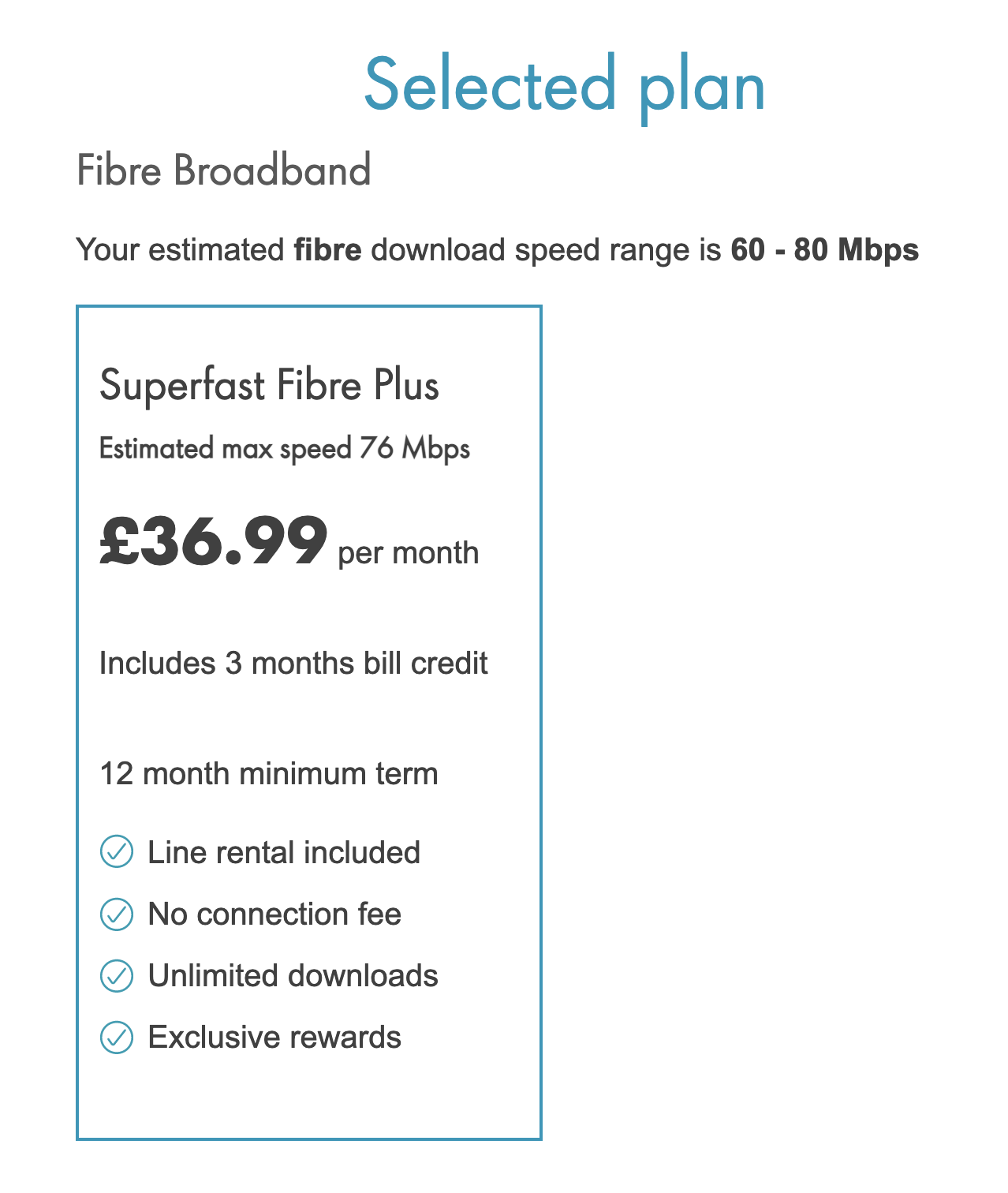Screen dimensions: 1008x1193
Task: Click the checkmark icon beside No connection fee
Action: (x=117, y=914)
